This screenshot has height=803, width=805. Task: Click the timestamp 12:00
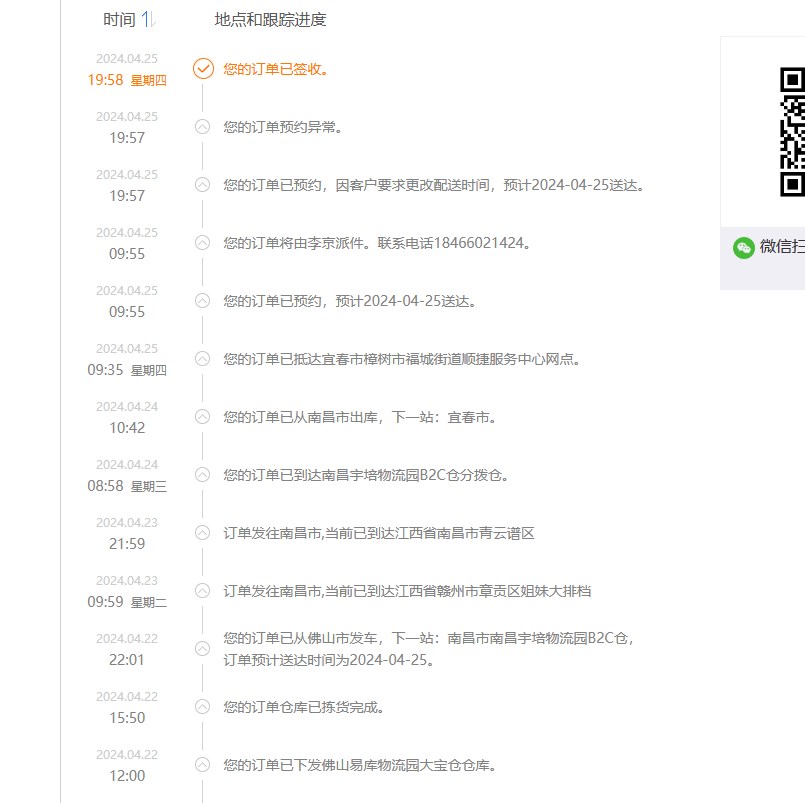[127, 776]
